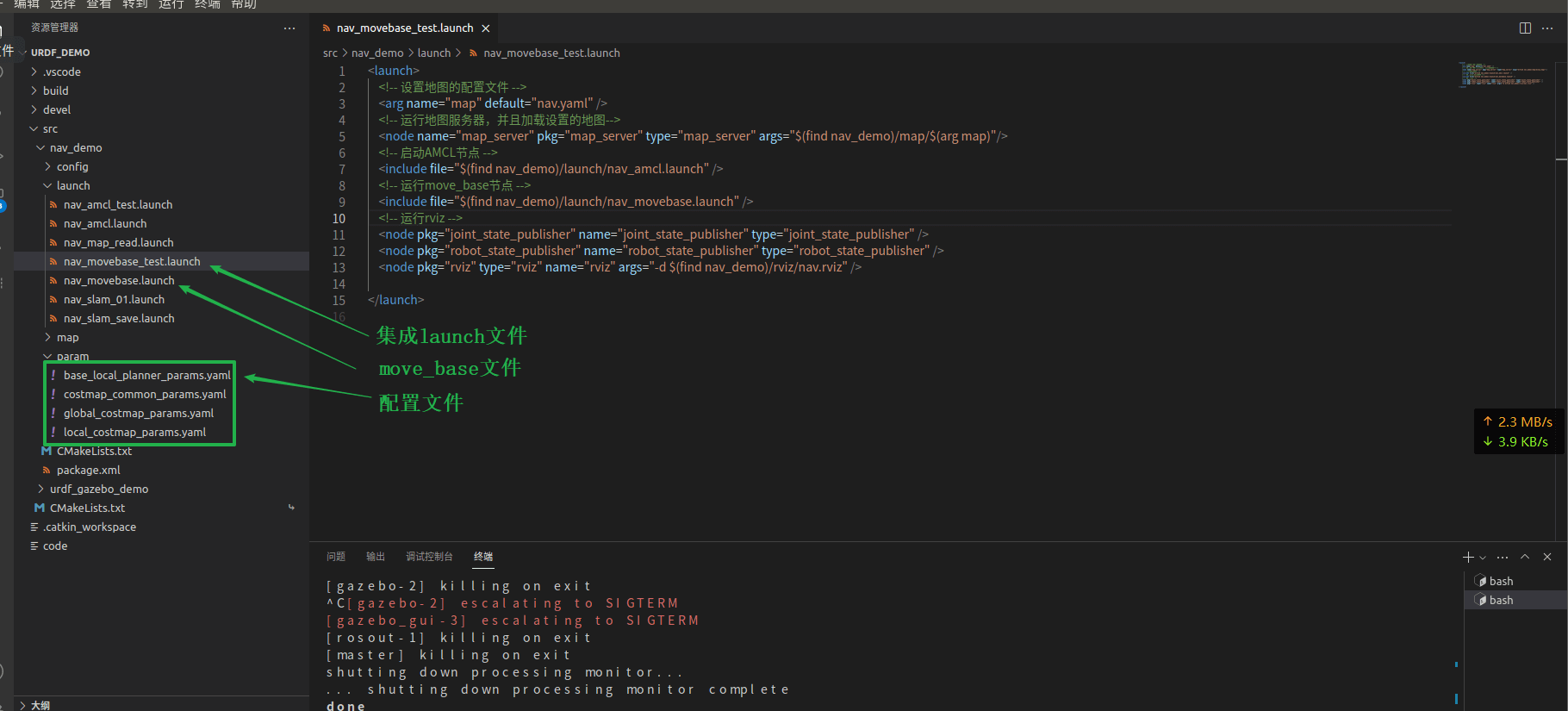The width and height of the screenshot is (1568, 711).
Task: Collapse the nav_demo folder
Action: [76, 147]
